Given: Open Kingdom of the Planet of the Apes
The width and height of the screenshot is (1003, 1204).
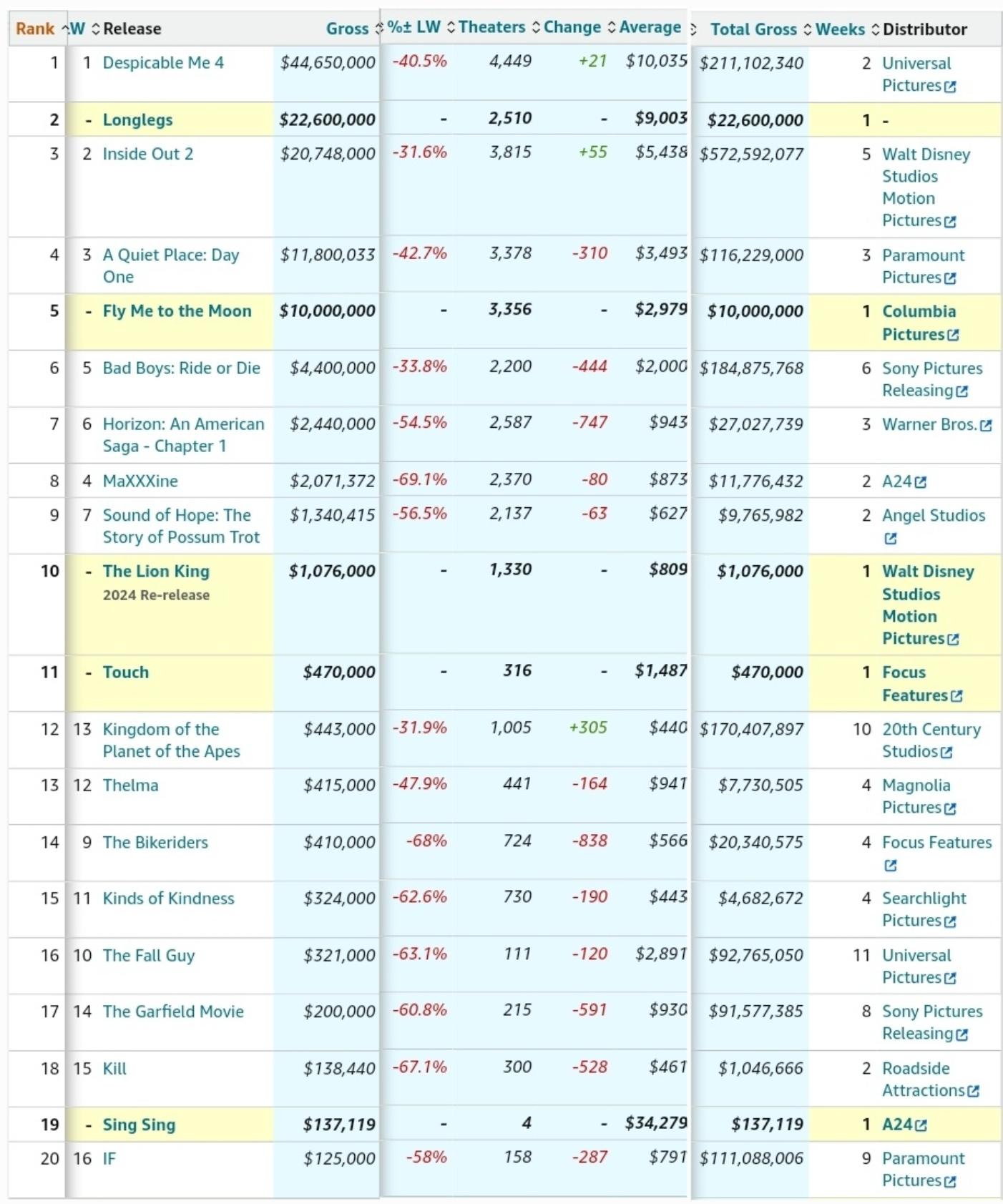Looking at the screenshot, I should [171, 740].
